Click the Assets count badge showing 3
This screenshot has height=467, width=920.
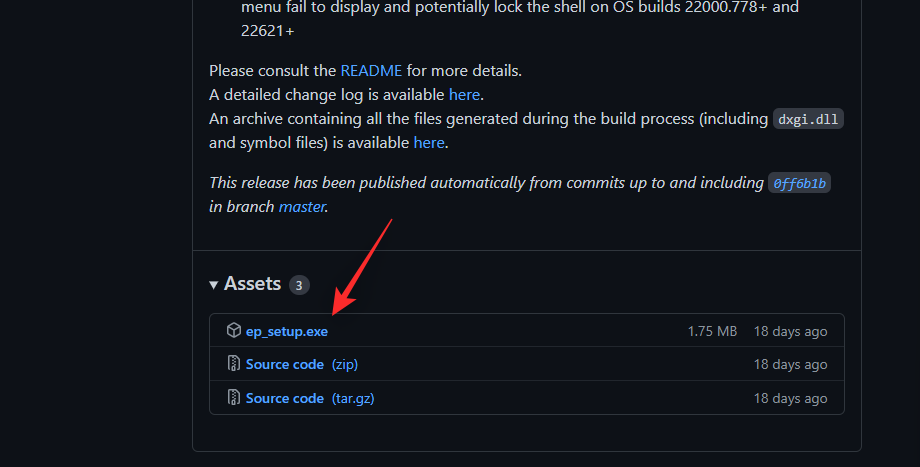pos(299,285)
